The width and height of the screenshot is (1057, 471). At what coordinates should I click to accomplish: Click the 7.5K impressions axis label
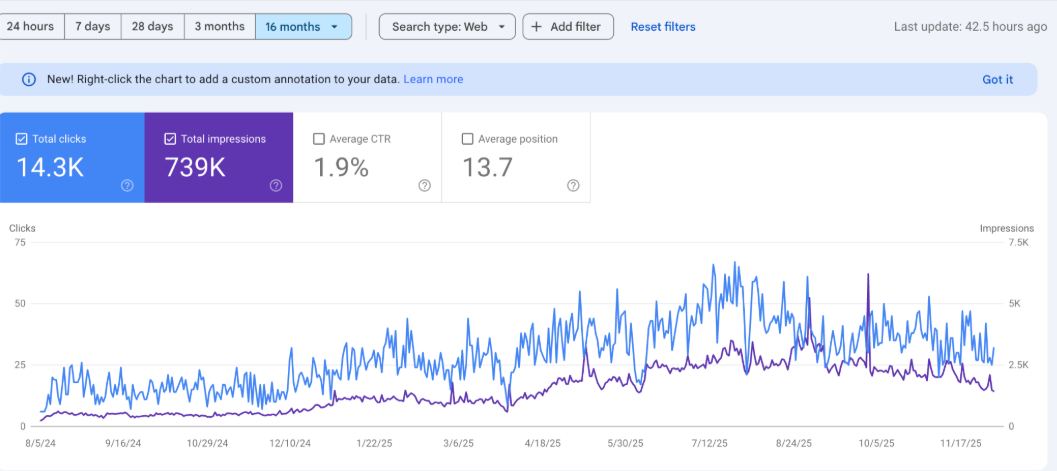pyautogui.click(x=1018, y=243)
